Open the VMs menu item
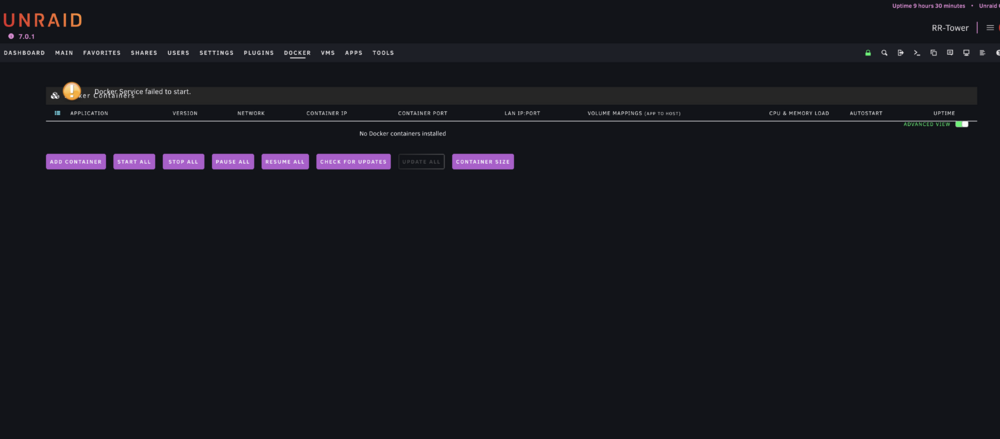Screen dimensions: 1000x439 click(x=328, y=53)
